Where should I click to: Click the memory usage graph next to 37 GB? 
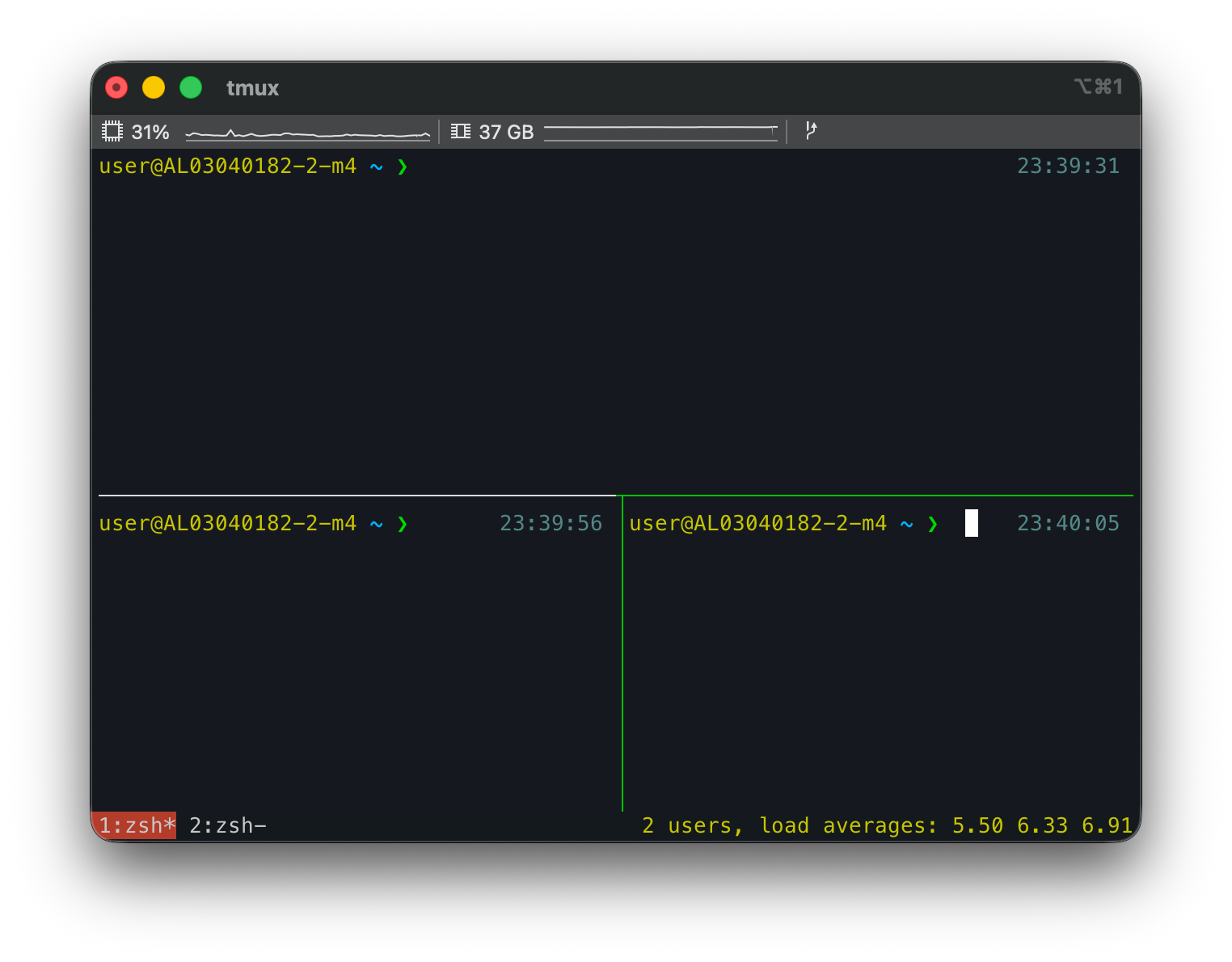660,133
